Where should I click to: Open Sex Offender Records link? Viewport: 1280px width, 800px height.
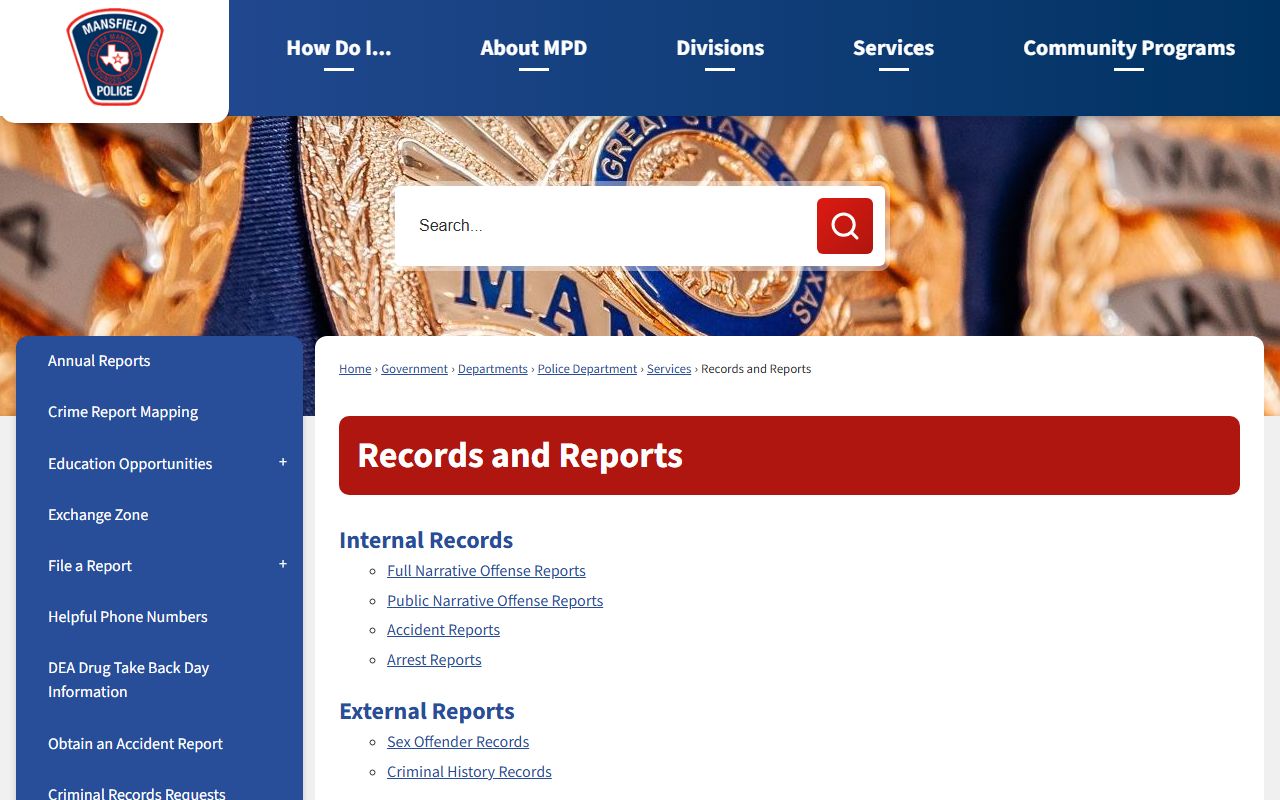[458, 742]
